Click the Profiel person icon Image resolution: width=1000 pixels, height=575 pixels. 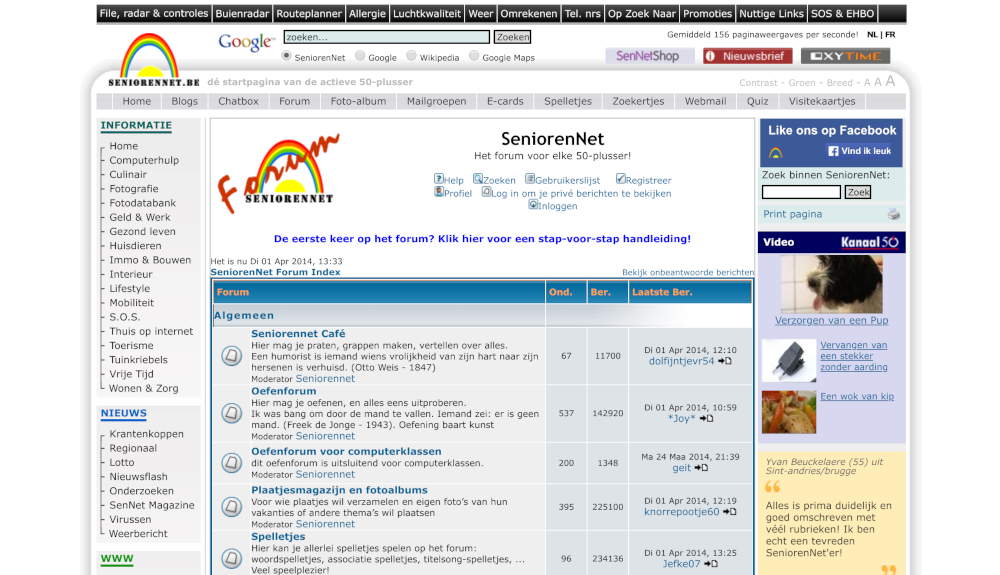coord(438,192)
